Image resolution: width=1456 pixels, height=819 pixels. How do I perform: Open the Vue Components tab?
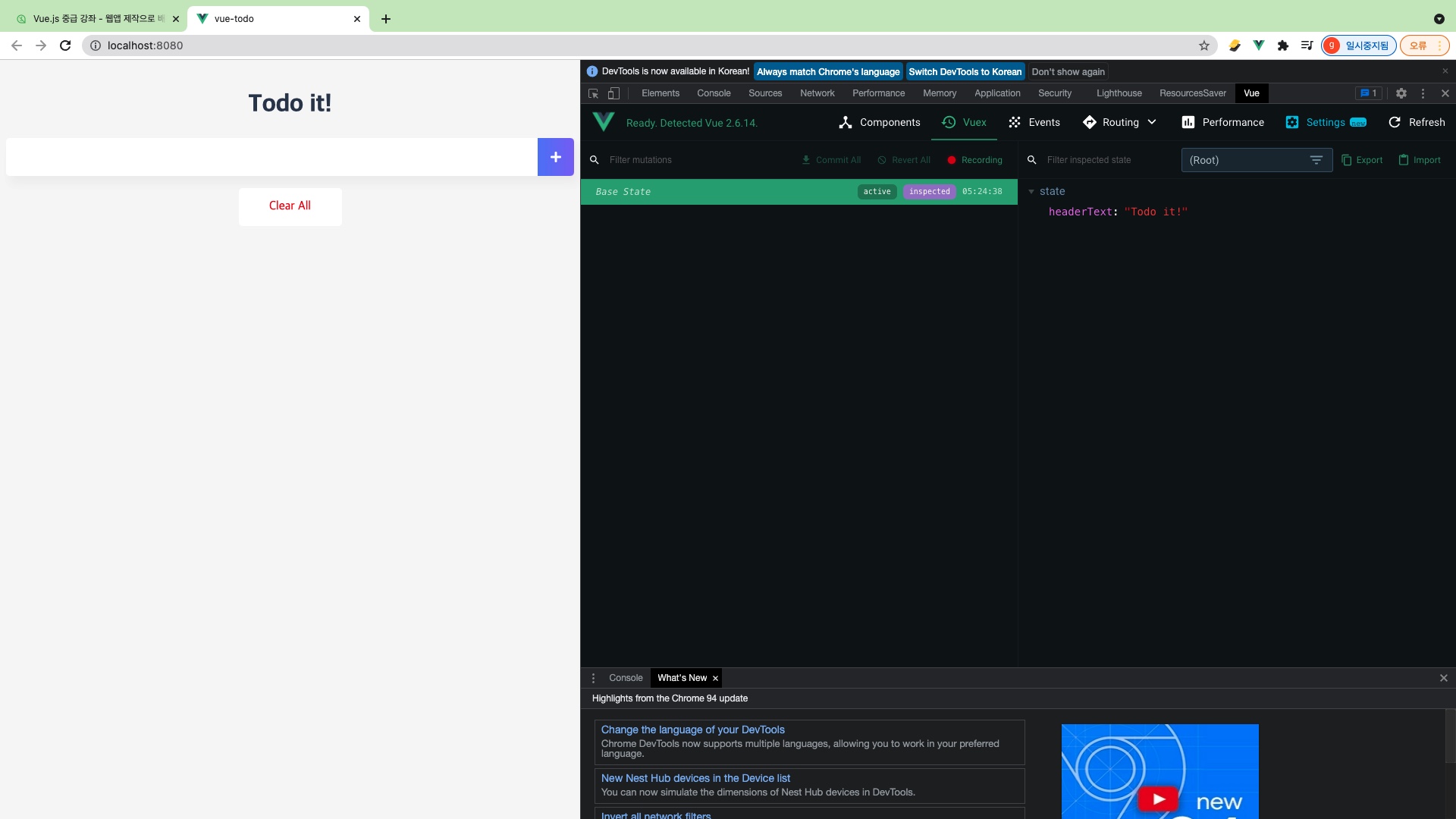point(879,122)
